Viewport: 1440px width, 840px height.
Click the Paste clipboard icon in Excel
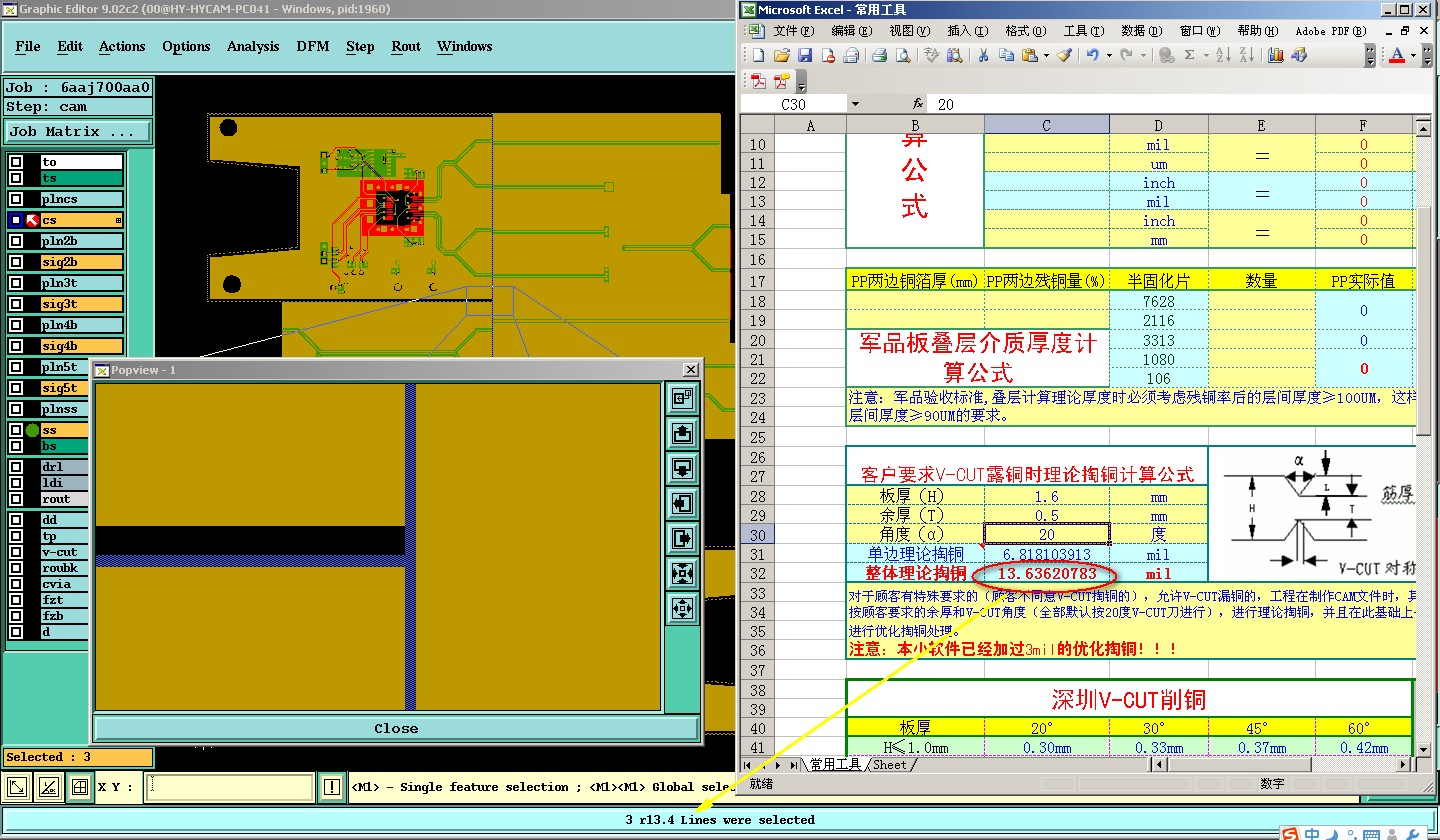click(1029, 56)
